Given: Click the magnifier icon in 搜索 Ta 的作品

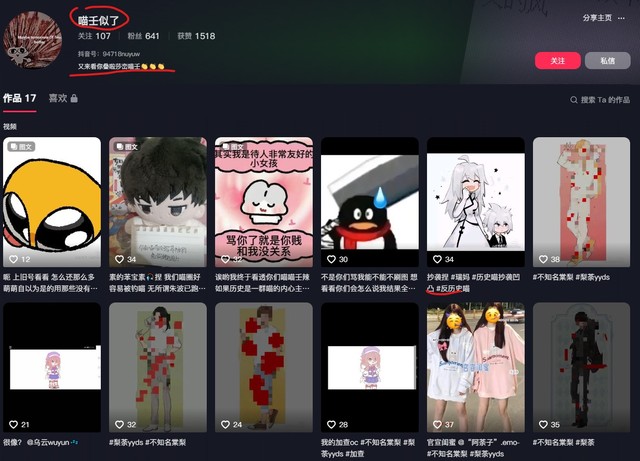Looking at the screenshot, I should click(x=573, y=100).
